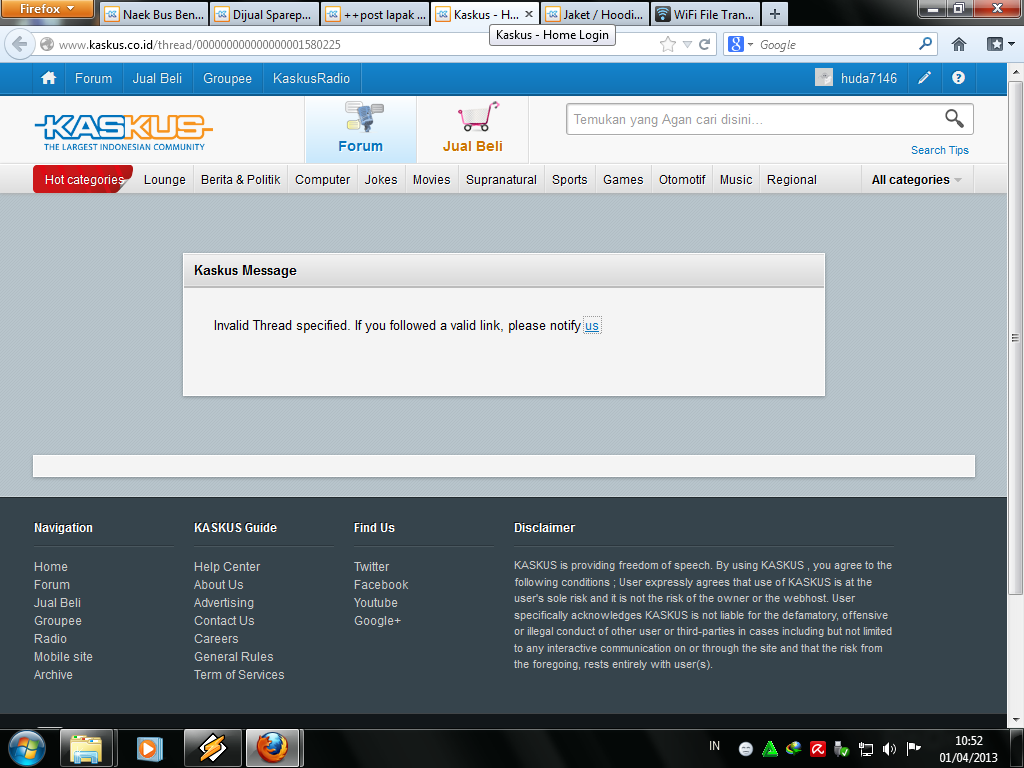Image resolution: width=1024 pixels, height=768 pixels.
Task: Click the huda7146 username
Action: [x=869, y=78]
